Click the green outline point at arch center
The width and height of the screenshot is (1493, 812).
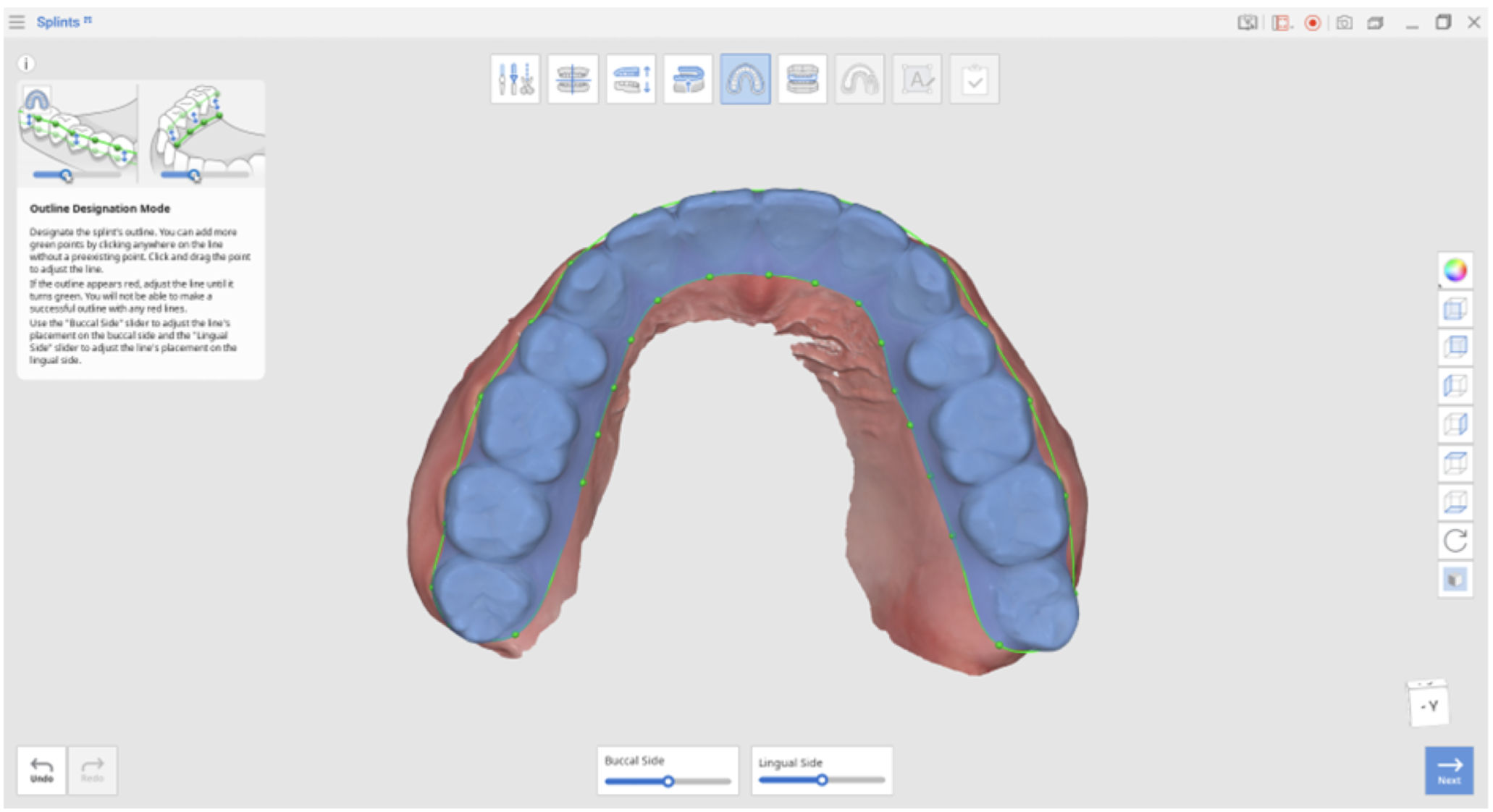pos(768,274)
